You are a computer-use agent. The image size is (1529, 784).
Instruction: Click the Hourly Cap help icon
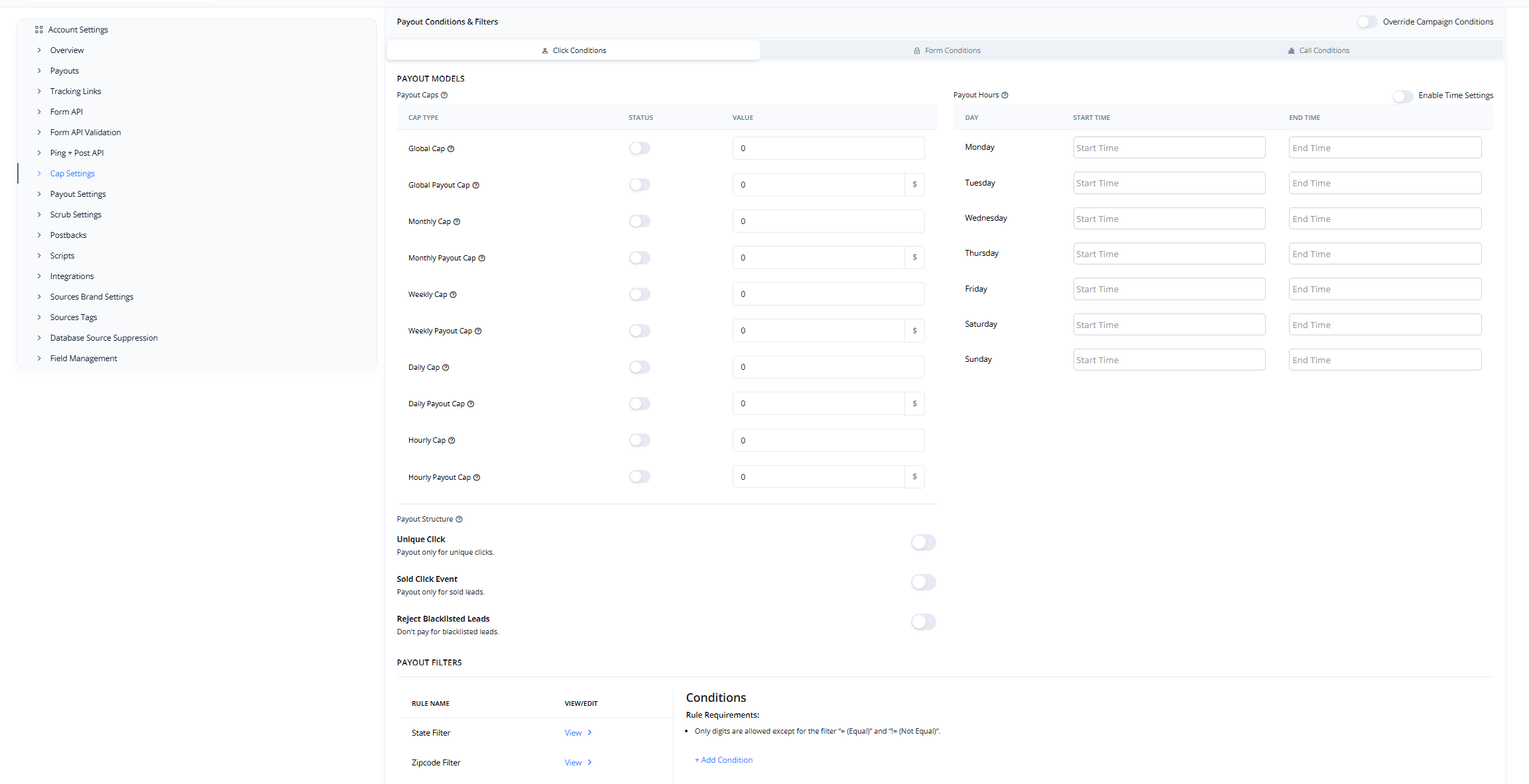click(452, 440)
